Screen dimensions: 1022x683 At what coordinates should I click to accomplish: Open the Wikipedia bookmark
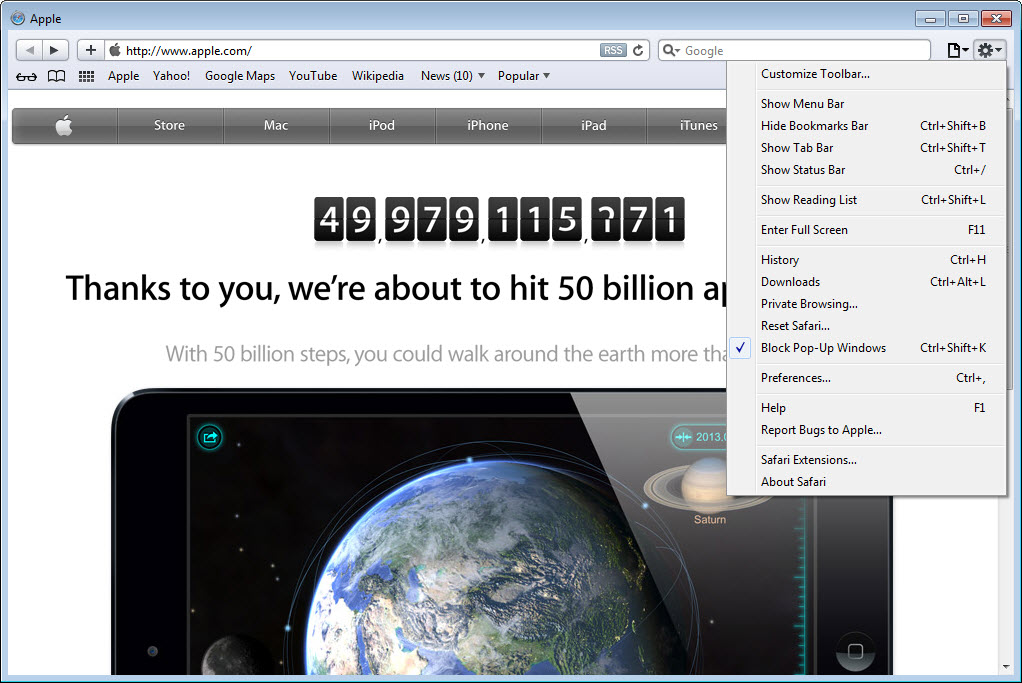tap(378, 76)
